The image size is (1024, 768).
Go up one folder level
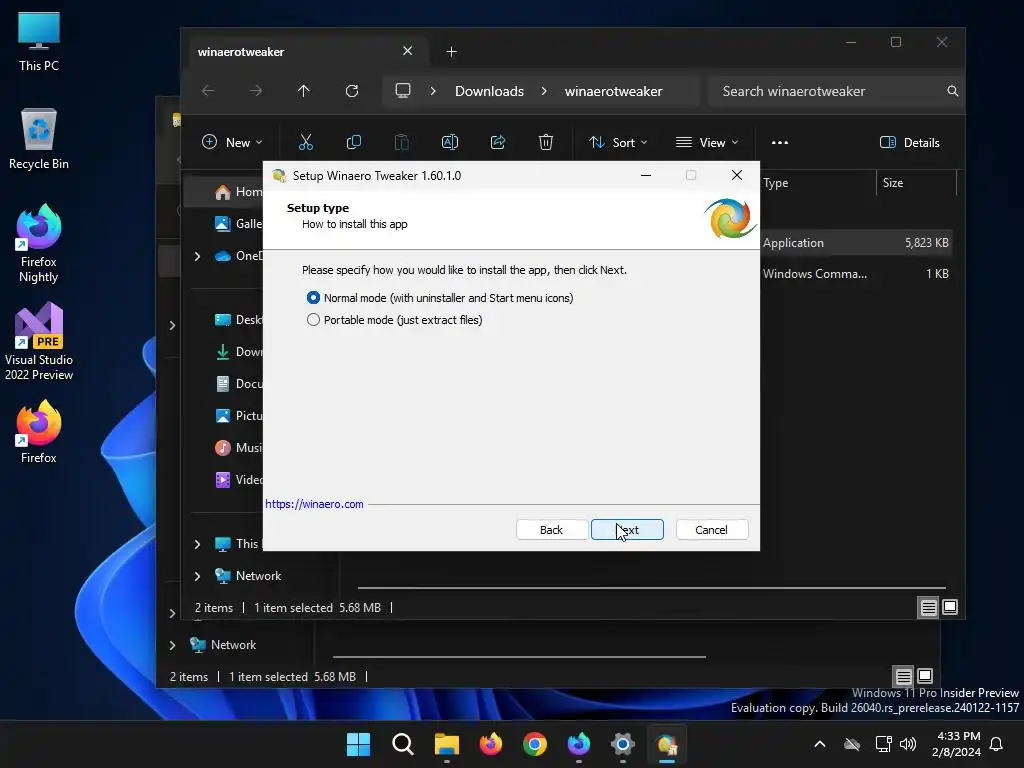pos(304,91)
